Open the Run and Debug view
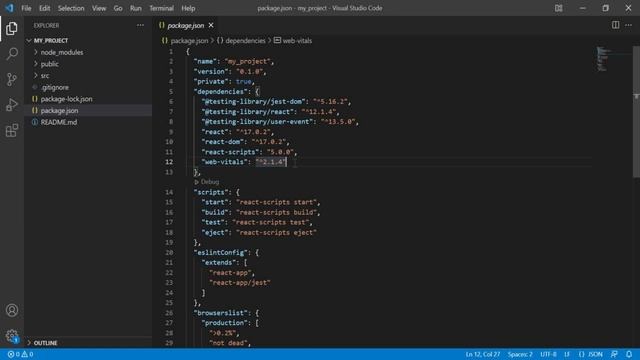This screenshot has height=360, width=640. [x=12, y=105]
